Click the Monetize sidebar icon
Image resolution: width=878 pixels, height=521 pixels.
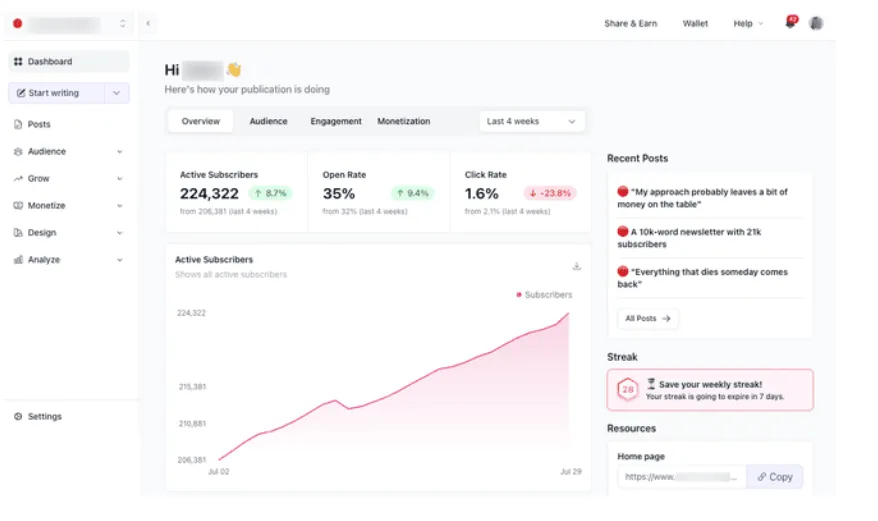pyautogui.click(x=18, y=206)
